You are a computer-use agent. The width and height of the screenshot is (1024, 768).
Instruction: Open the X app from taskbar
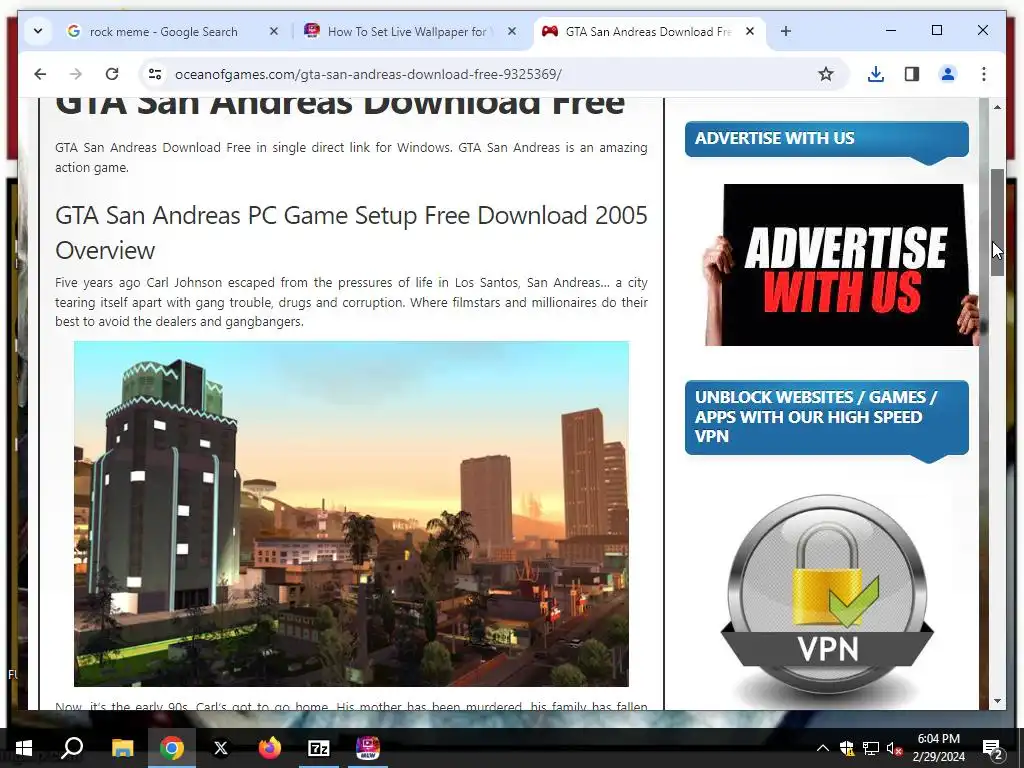pyautogui.click(x=221, y=748)
